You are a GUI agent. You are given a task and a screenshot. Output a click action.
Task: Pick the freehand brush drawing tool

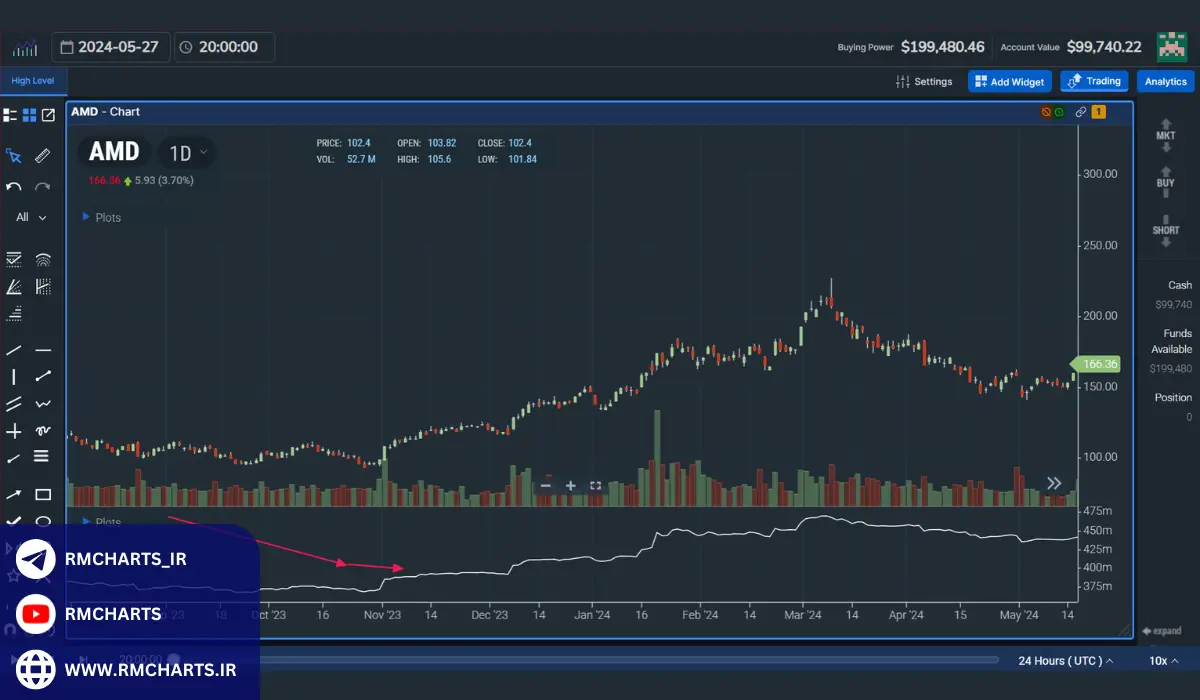pos(43,431)
